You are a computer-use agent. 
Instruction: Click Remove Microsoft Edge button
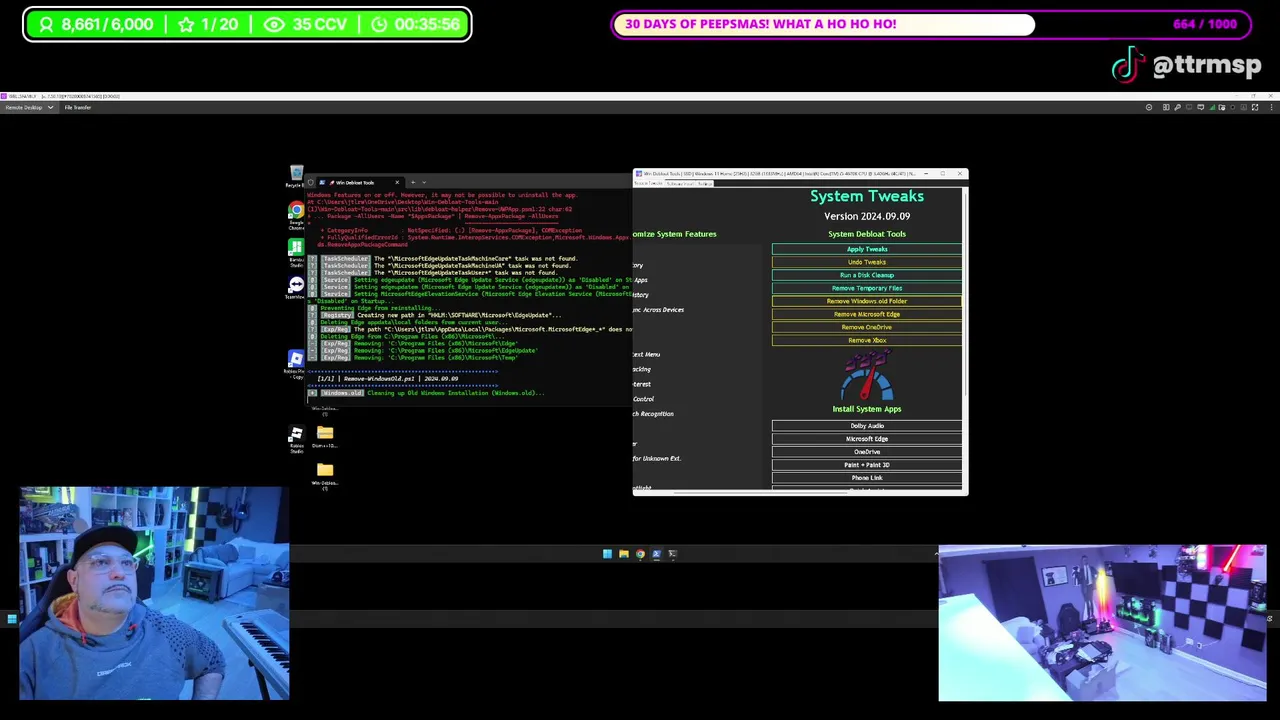tap(867, 314)
